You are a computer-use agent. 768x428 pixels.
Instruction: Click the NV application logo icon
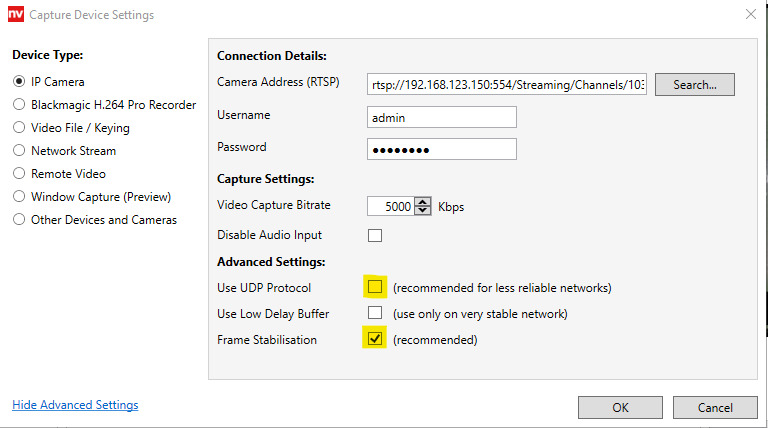(16, 14)
